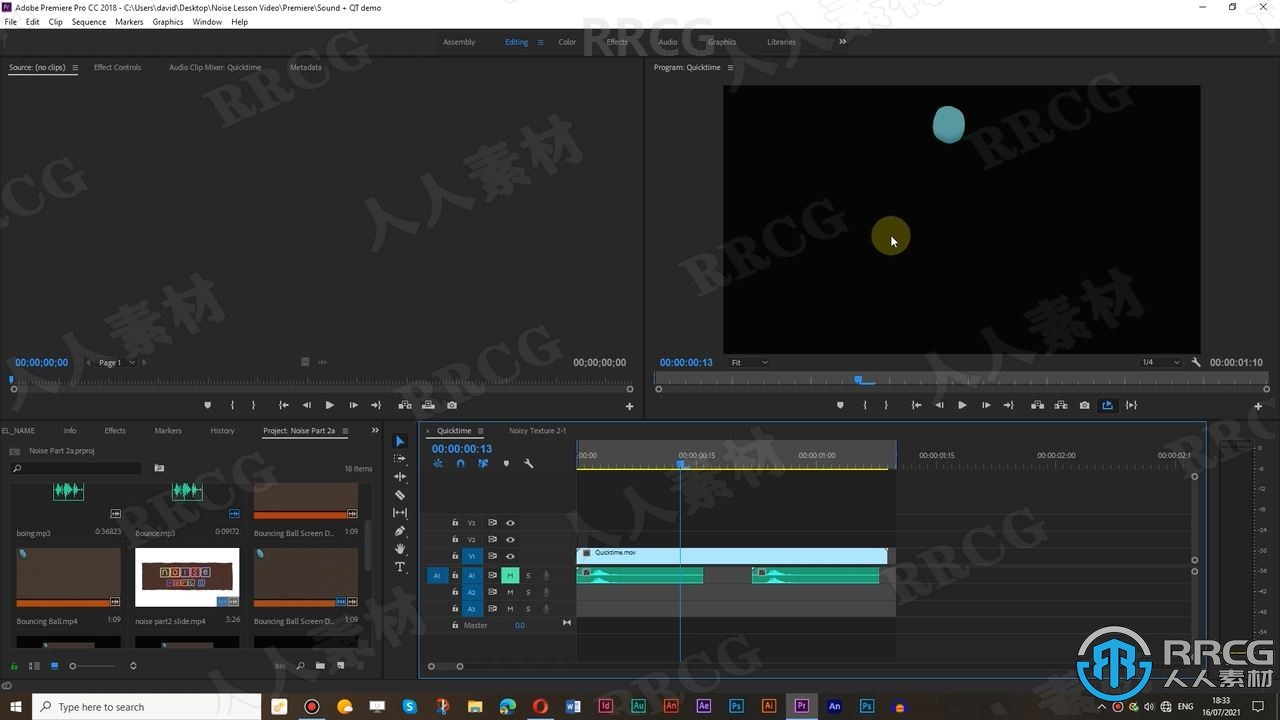Hide video track V3 with eye
Image resolution: width=1280 pixels, height=720 pixels.
pos(510,523)
